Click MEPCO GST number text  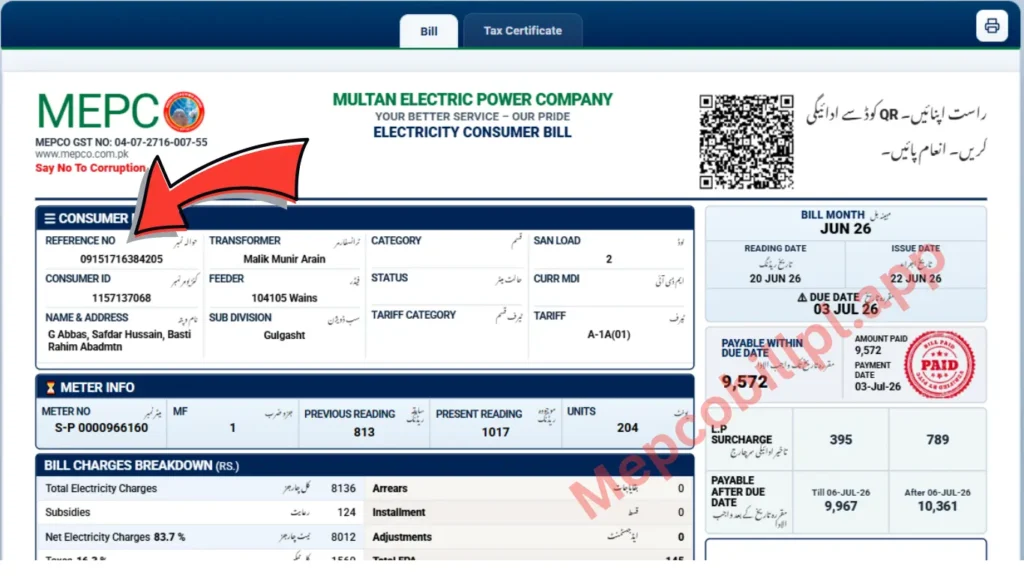[121, 142]
